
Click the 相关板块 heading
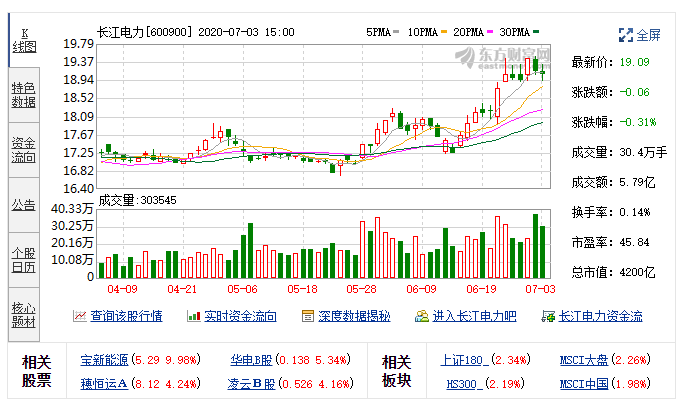pyautogui.click(x=397, y=371)
